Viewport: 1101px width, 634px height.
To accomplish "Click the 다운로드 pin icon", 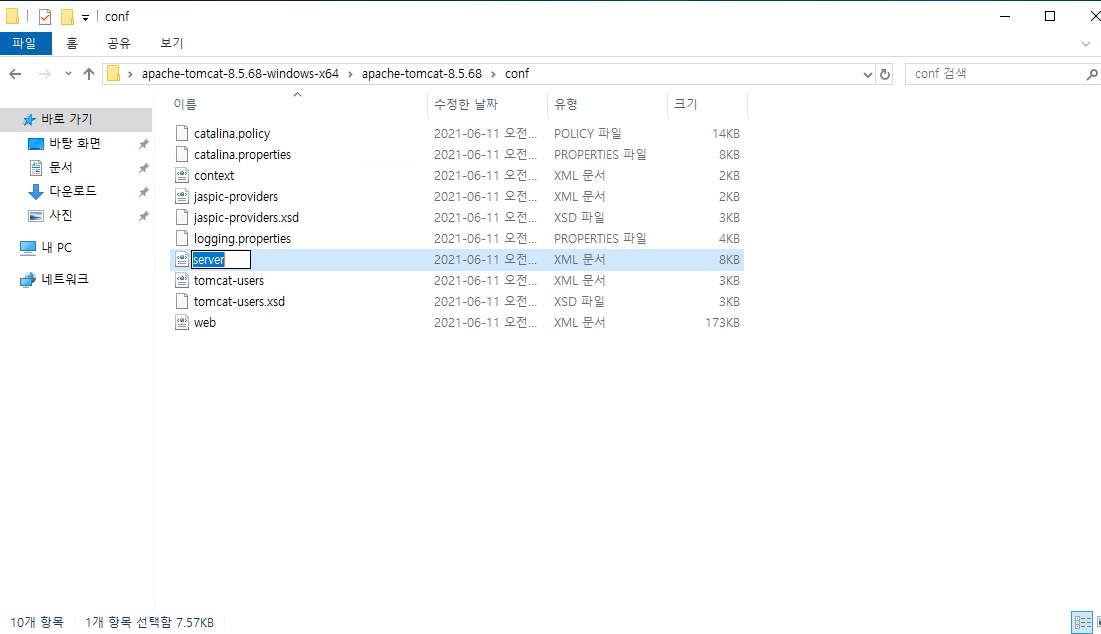I will click(143, 192).
